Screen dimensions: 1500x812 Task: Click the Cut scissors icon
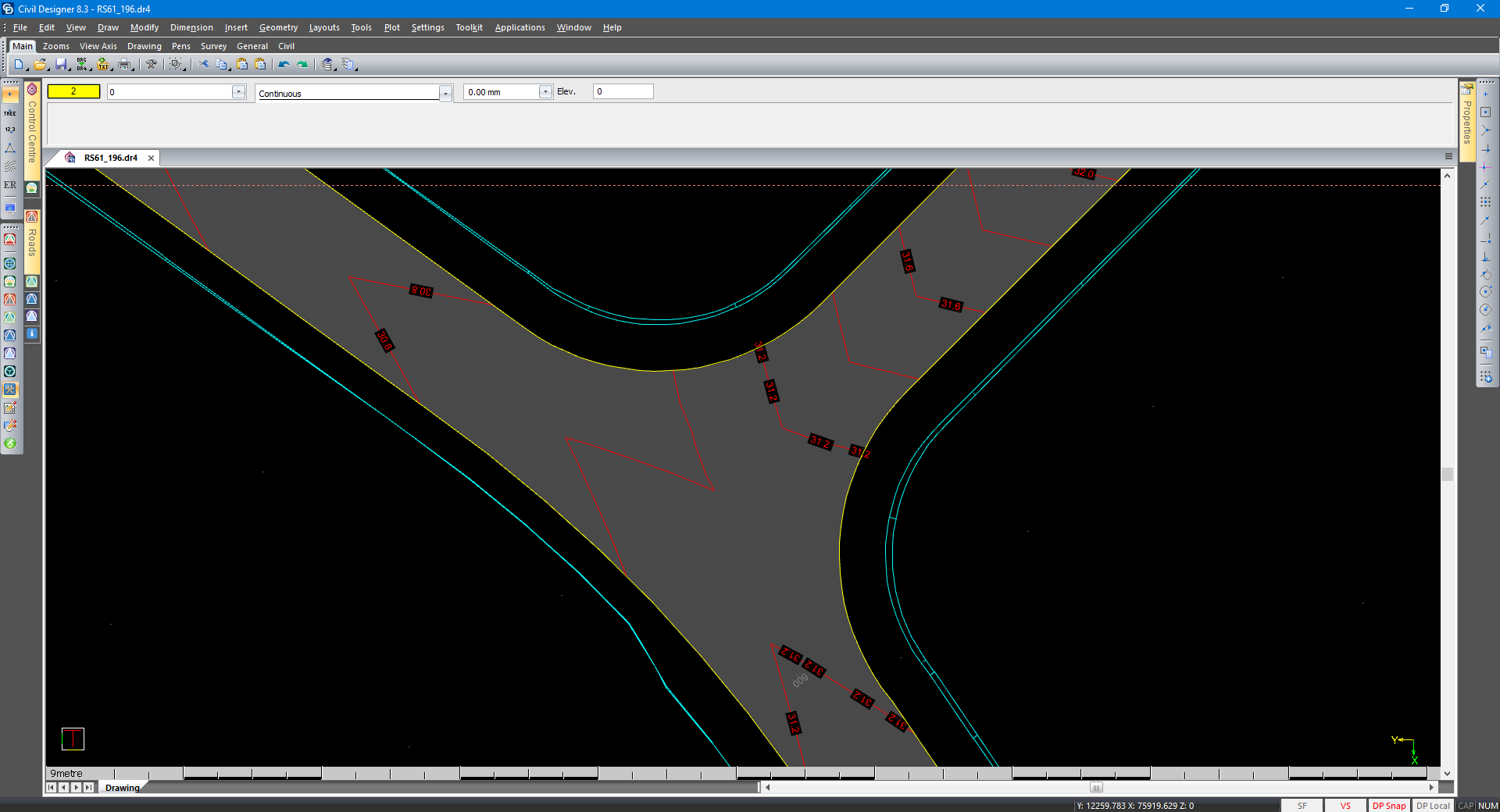tap(203, 65)
